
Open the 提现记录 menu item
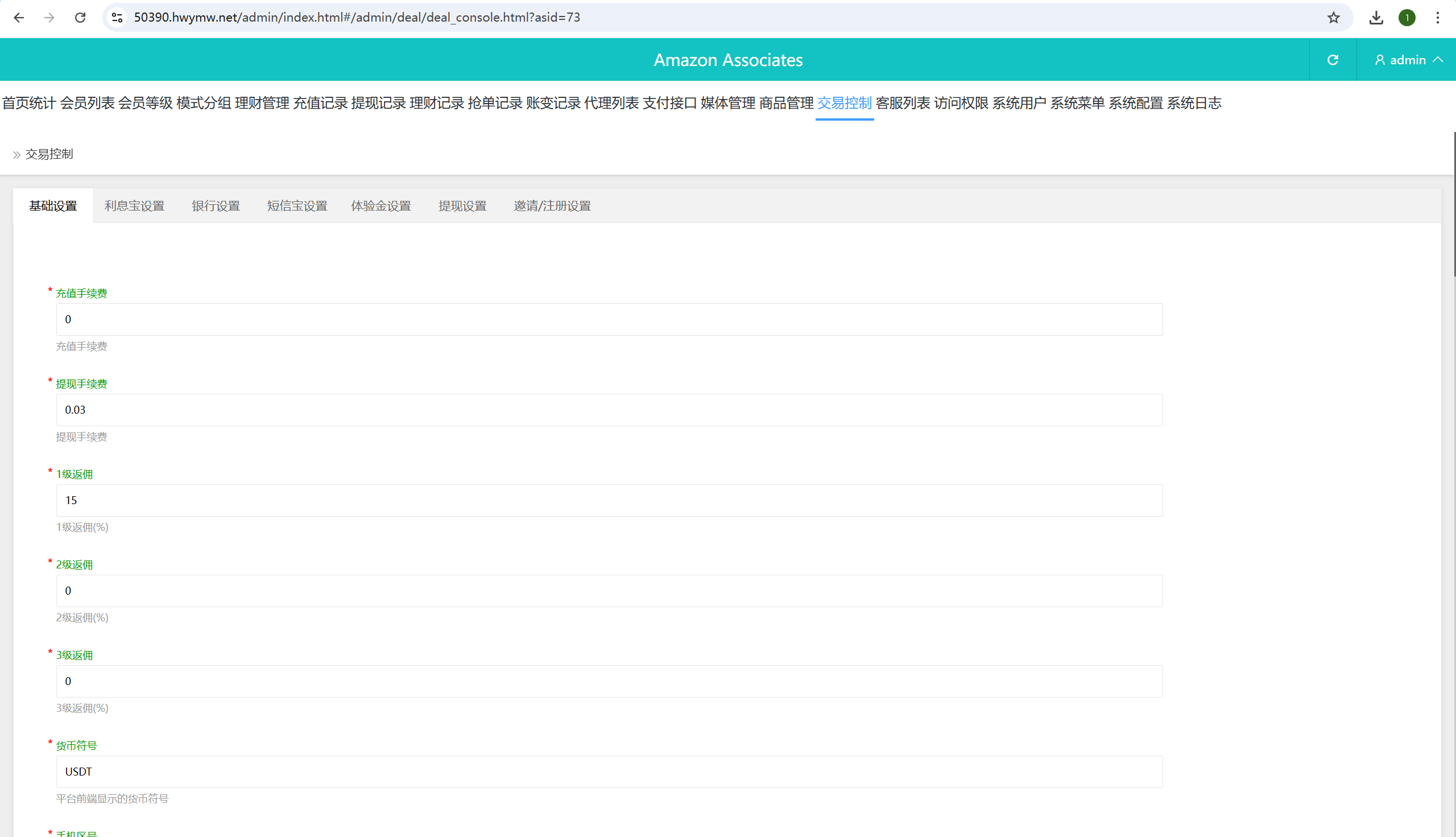tap(378, 103)
